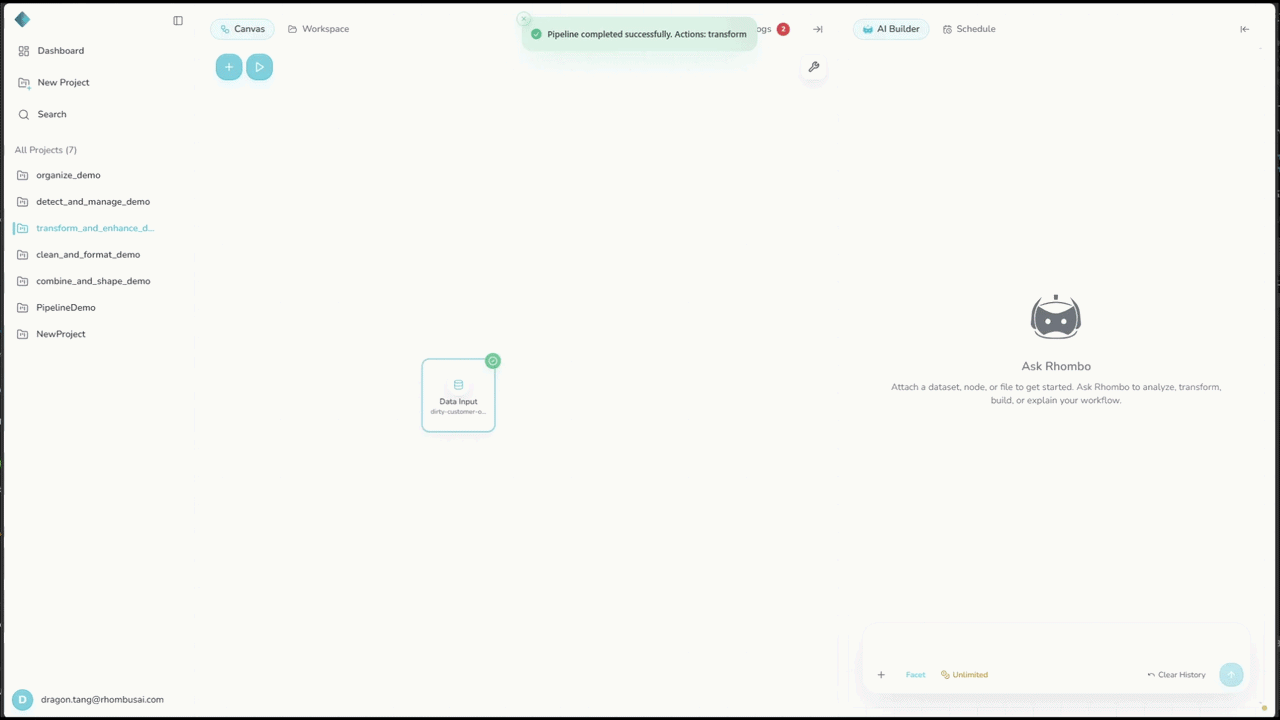Open the detect_and_manage_demo project

93,202
